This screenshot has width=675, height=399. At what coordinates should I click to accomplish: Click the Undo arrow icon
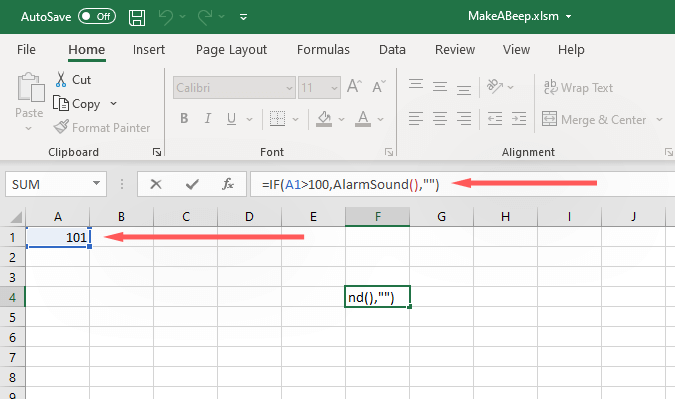166,17
